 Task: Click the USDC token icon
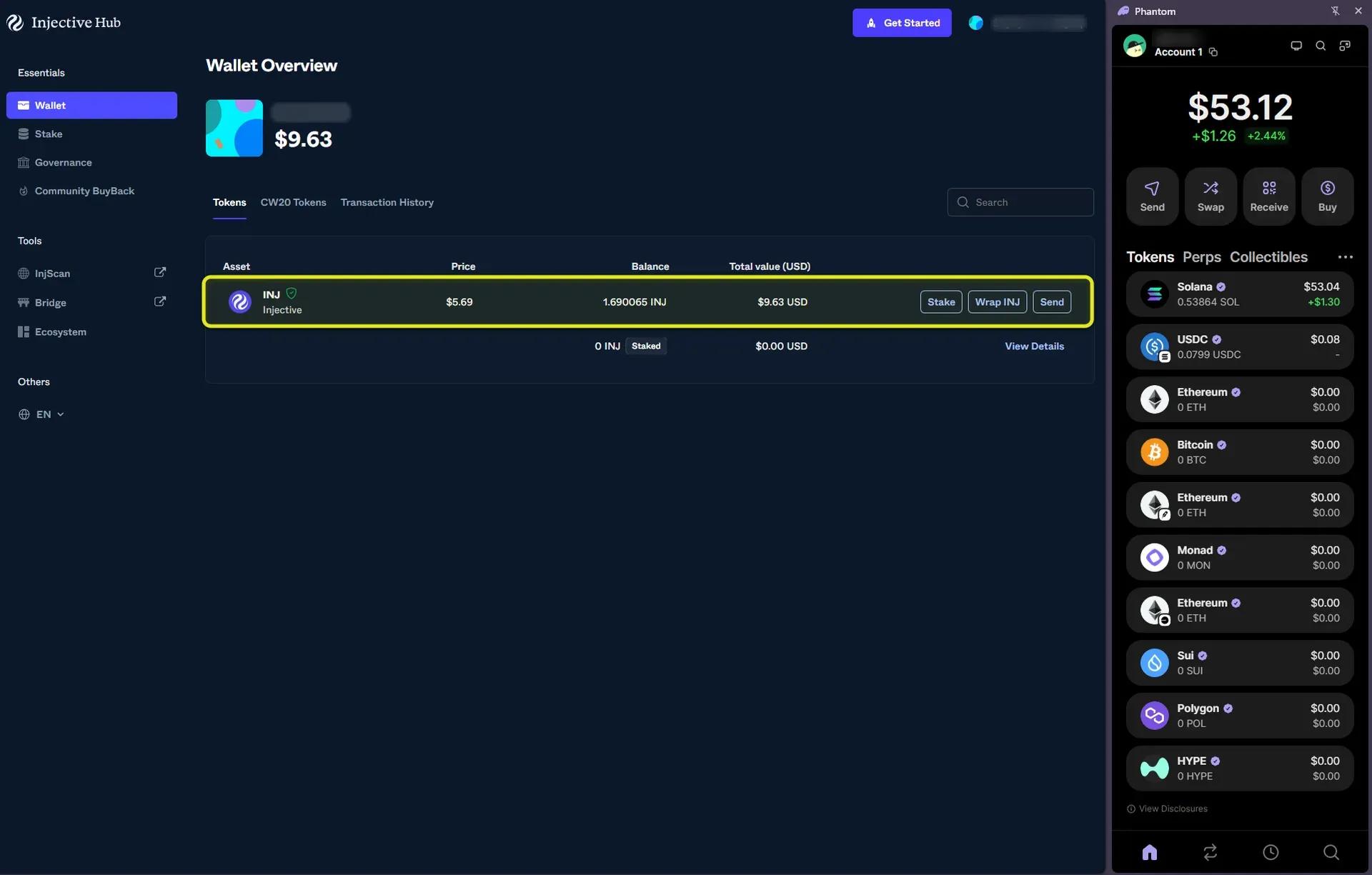(x=1154, y=346)
